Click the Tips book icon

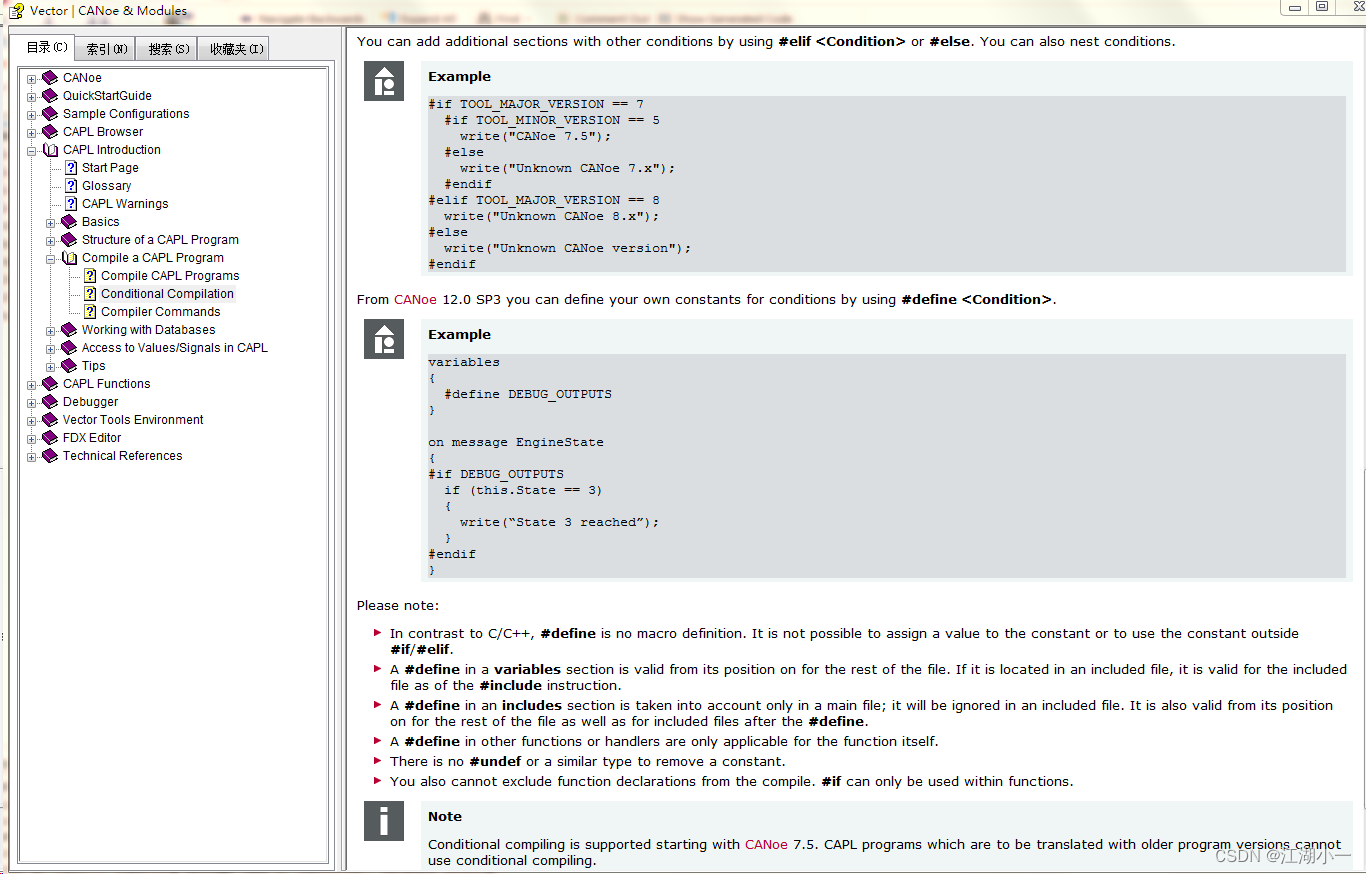[69, 366]
